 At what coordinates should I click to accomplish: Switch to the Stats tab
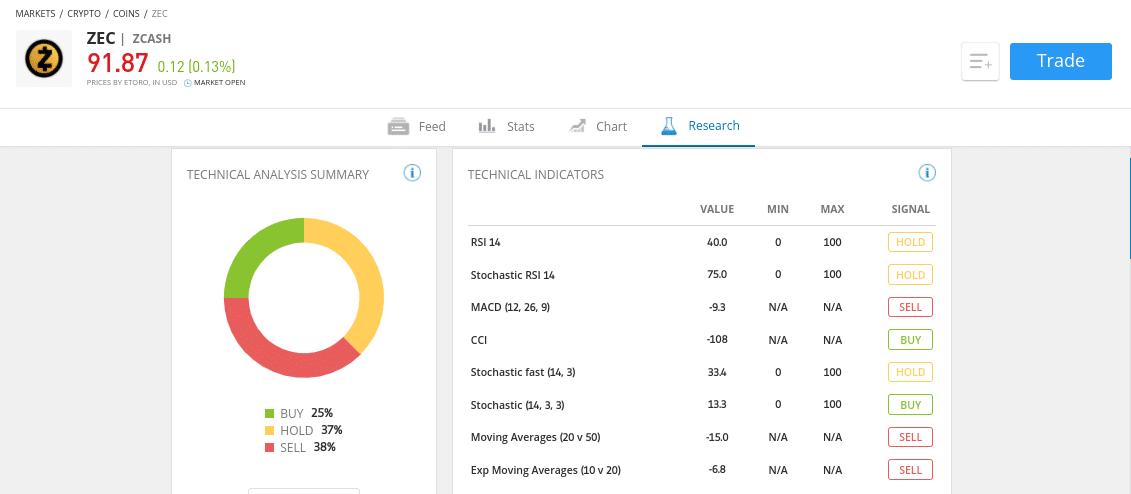point(506,126)
